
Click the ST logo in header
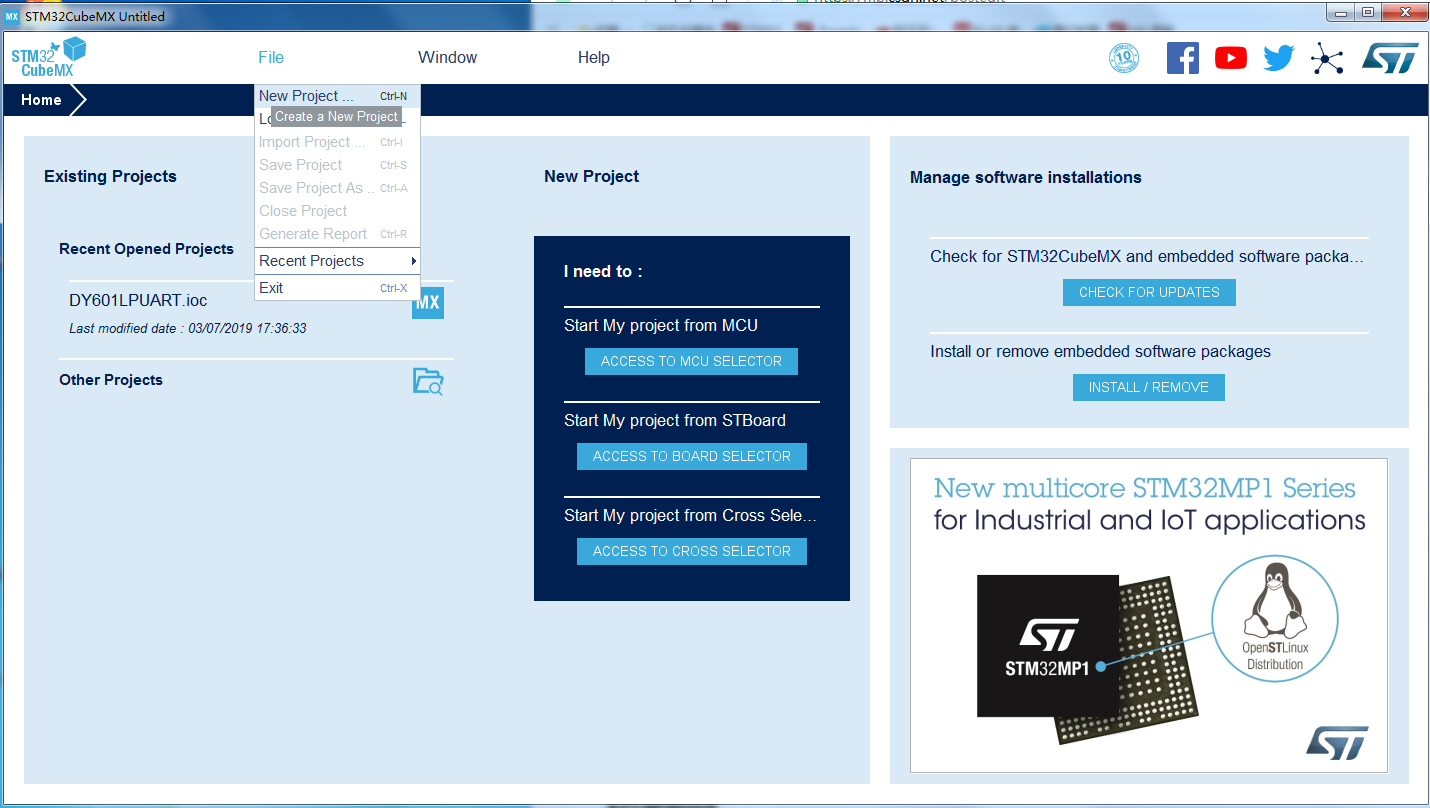[x=1390, y=58]
